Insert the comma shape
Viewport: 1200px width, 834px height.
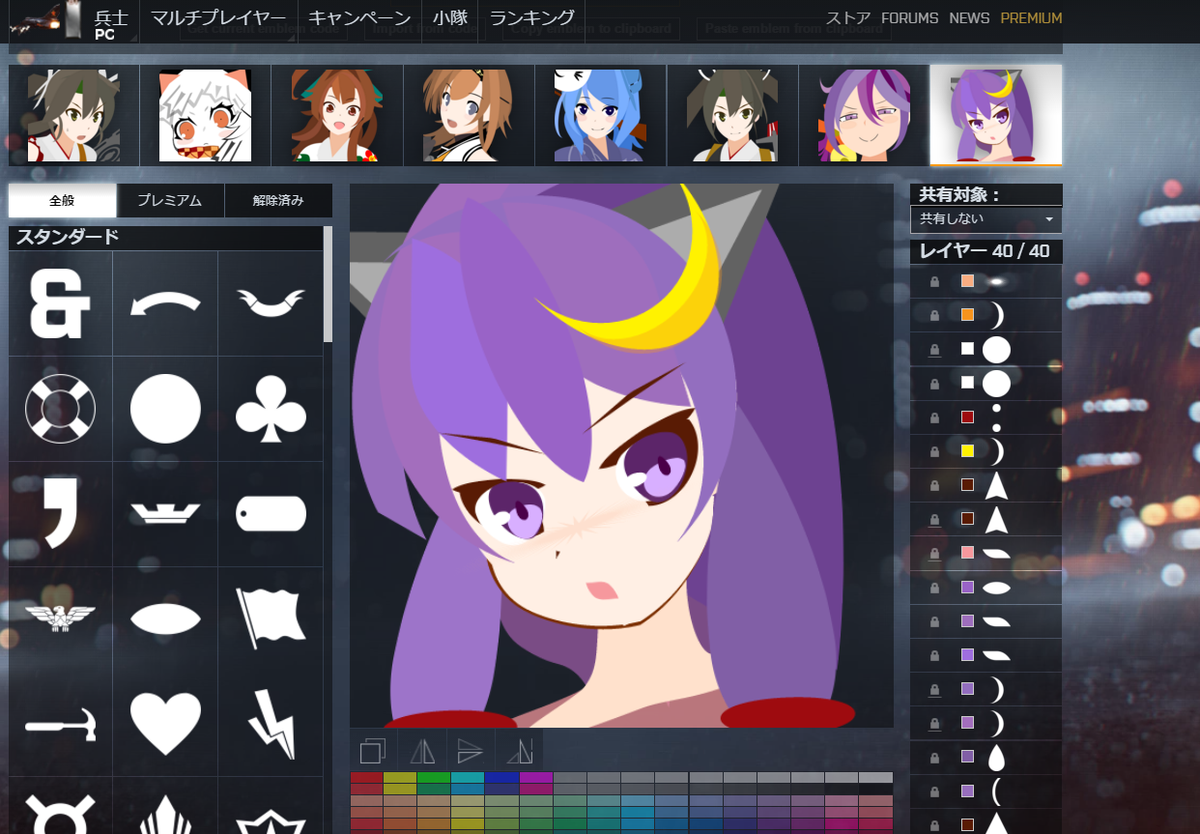point(60,514)
